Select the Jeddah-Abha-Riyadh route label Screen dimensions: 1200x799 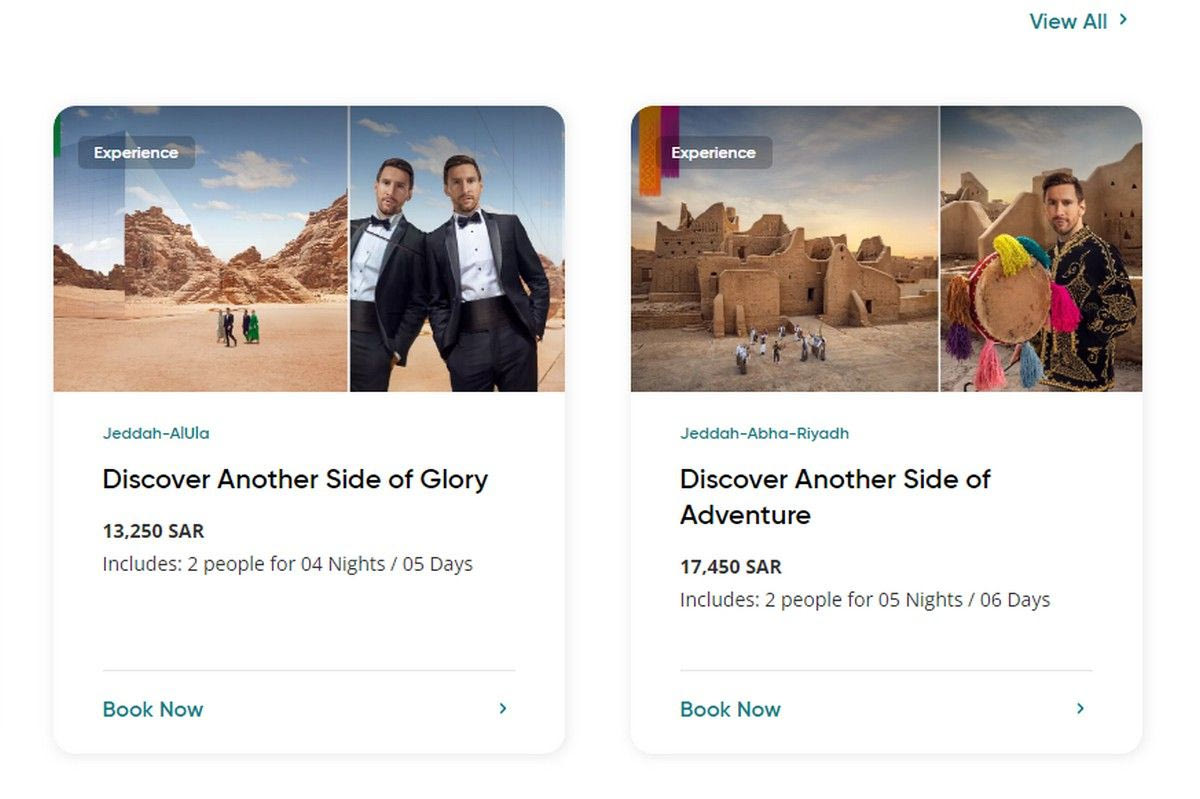click(764, 434)
